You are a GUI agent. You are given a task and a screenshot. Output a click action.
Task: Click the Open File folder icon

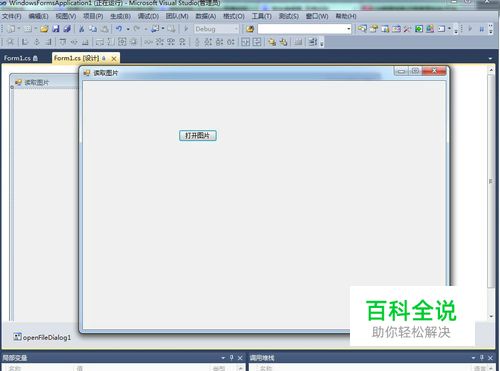44,29
